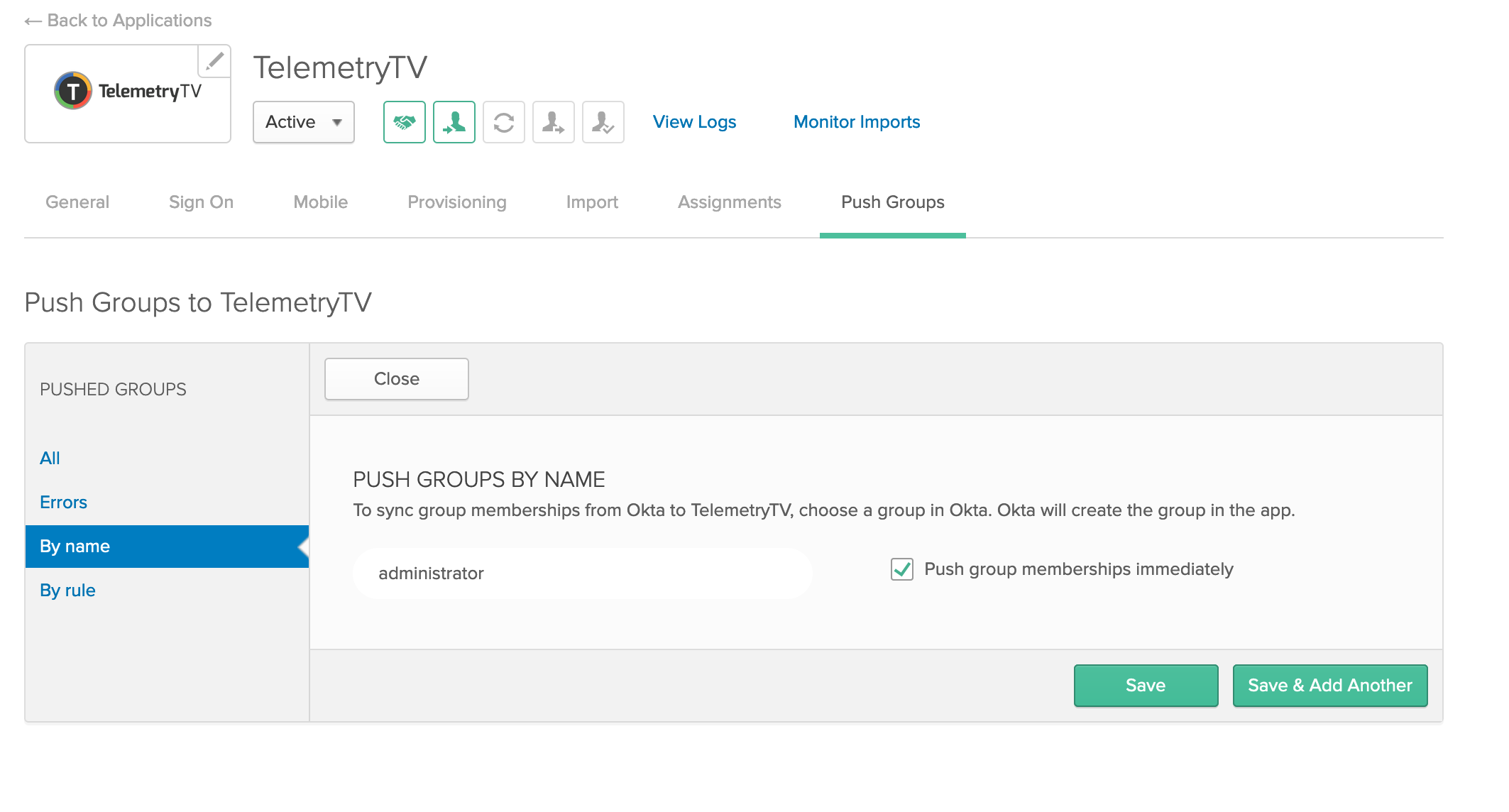Click the pencil edit logo icon

tap(214, 62)
